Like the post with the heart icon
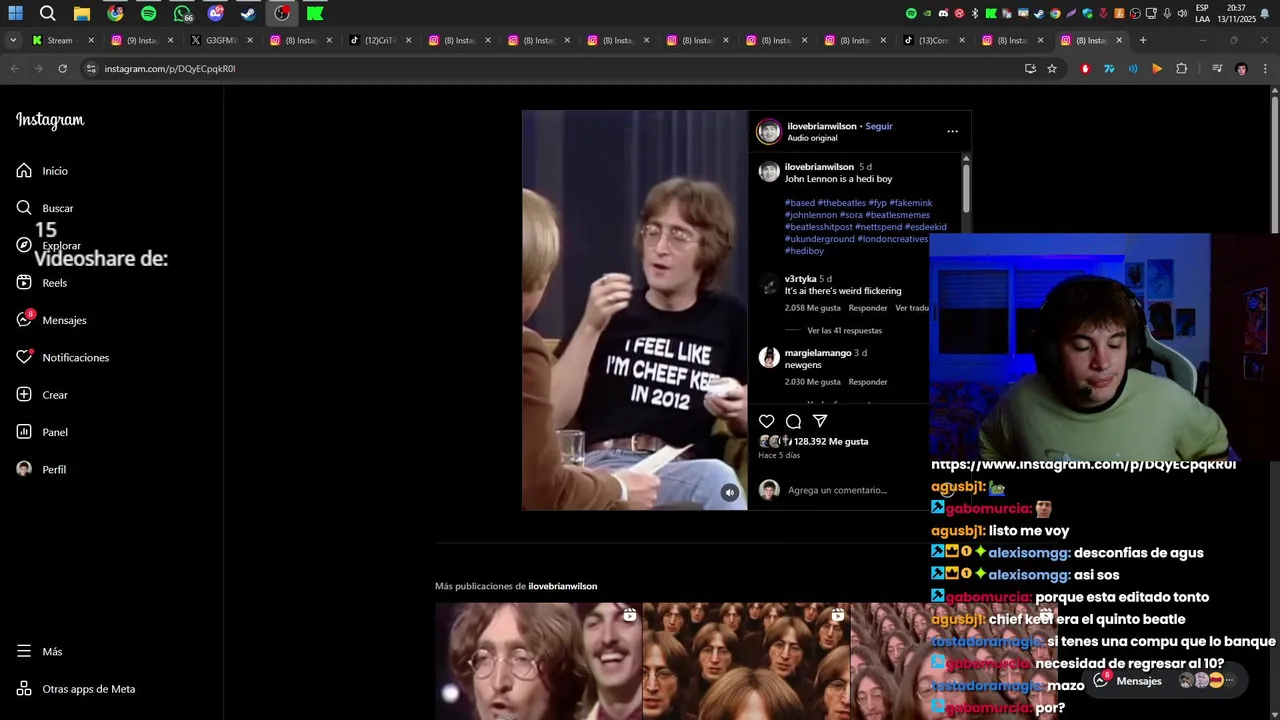The width and height of the screenshot is (1280, 720). [766, 421]
